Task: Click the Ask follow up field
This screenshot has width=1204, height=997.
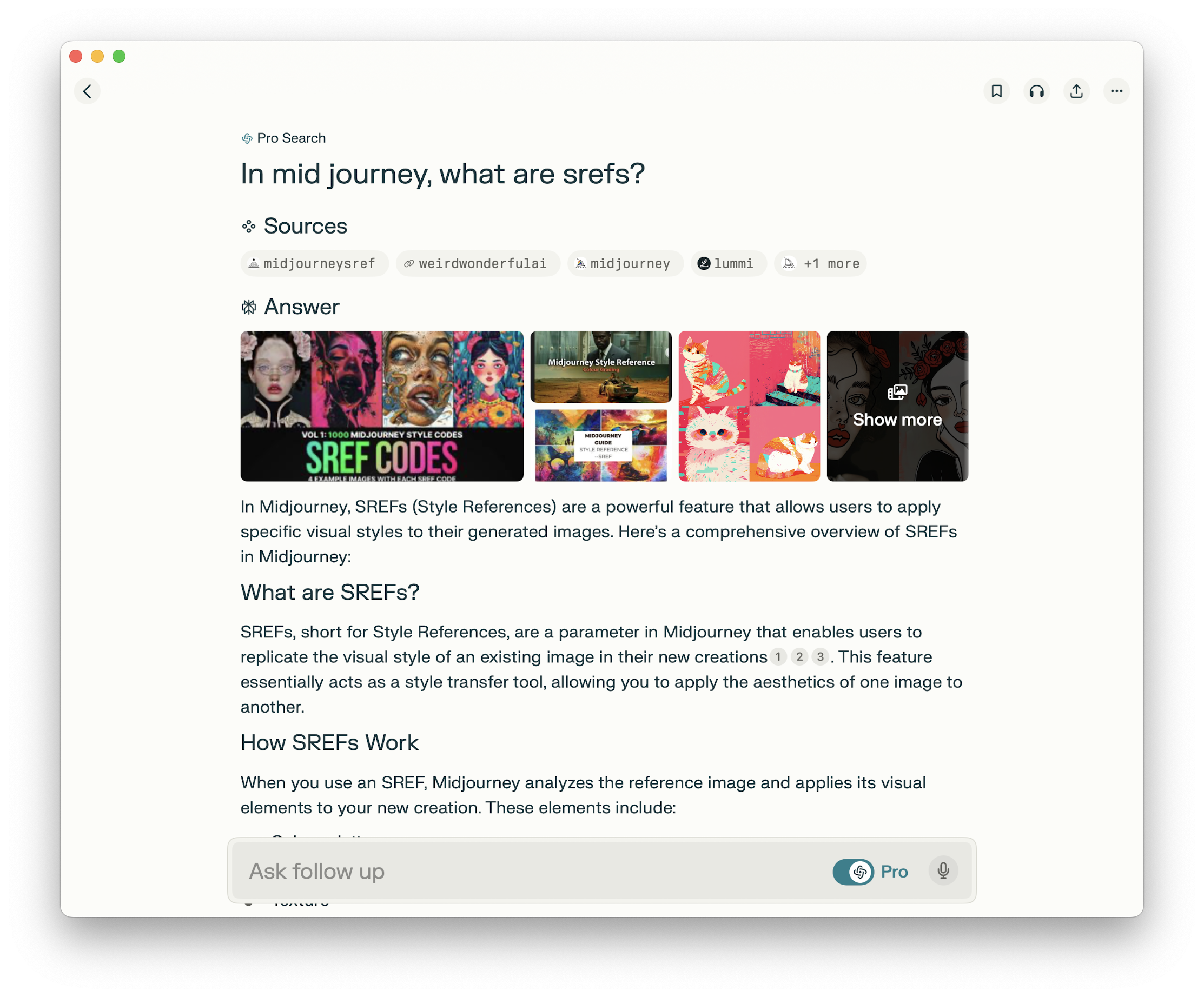Action: click(x=516, y=871)
